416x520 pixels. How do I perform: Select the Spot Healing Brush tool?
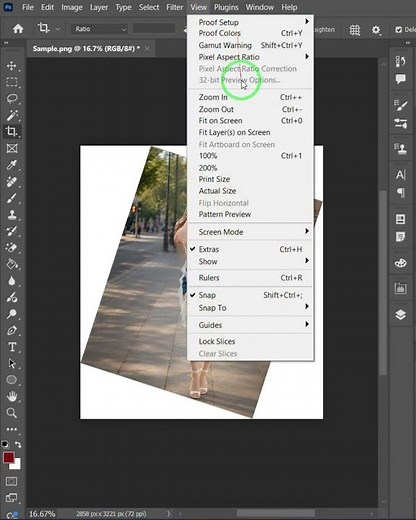(x=12, y=181)
